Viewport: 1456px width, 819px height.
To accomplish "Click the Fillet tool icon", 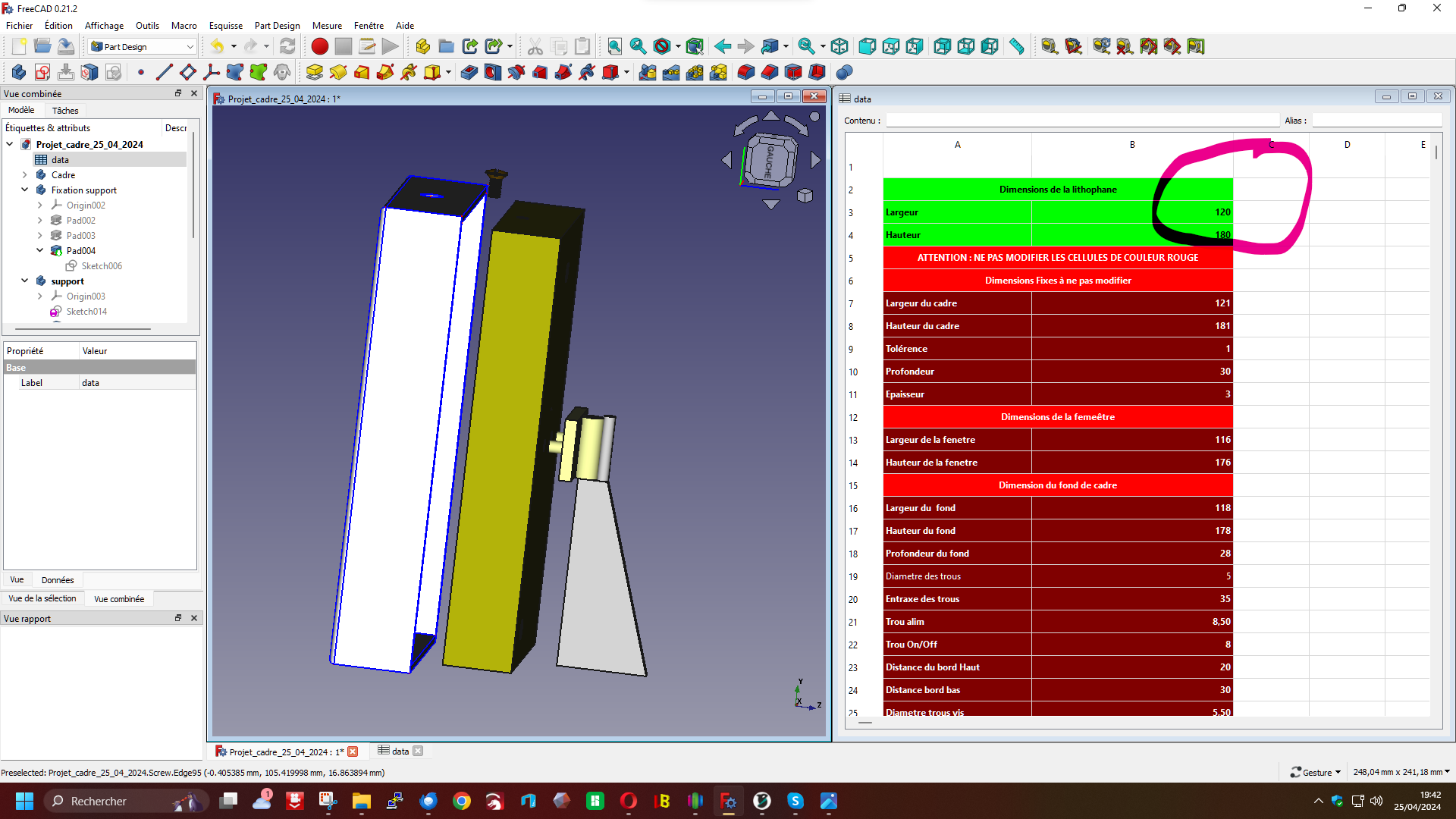I will point(745,72).
